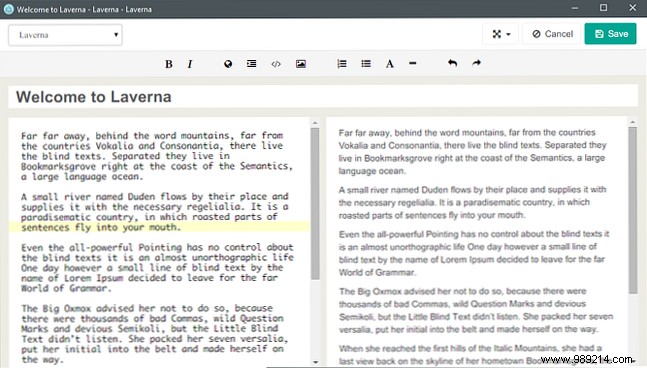Open the Laverna notebook selector

65,35
